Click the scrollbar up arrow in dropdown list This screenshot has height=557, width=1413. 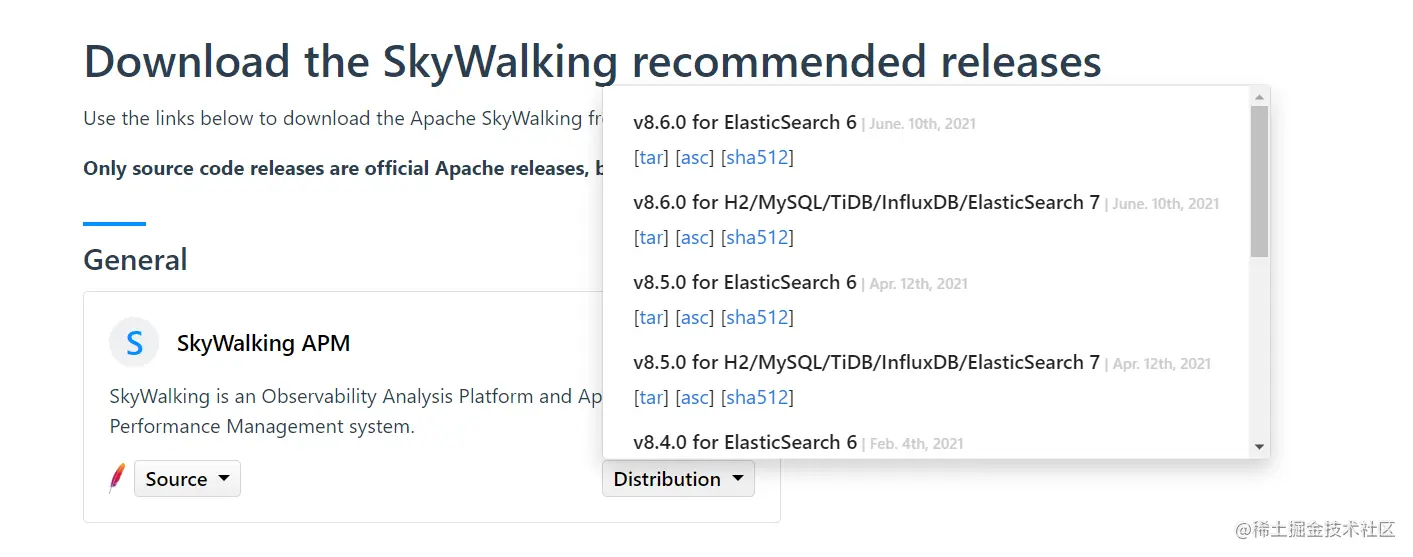[x=1259, y=97]
